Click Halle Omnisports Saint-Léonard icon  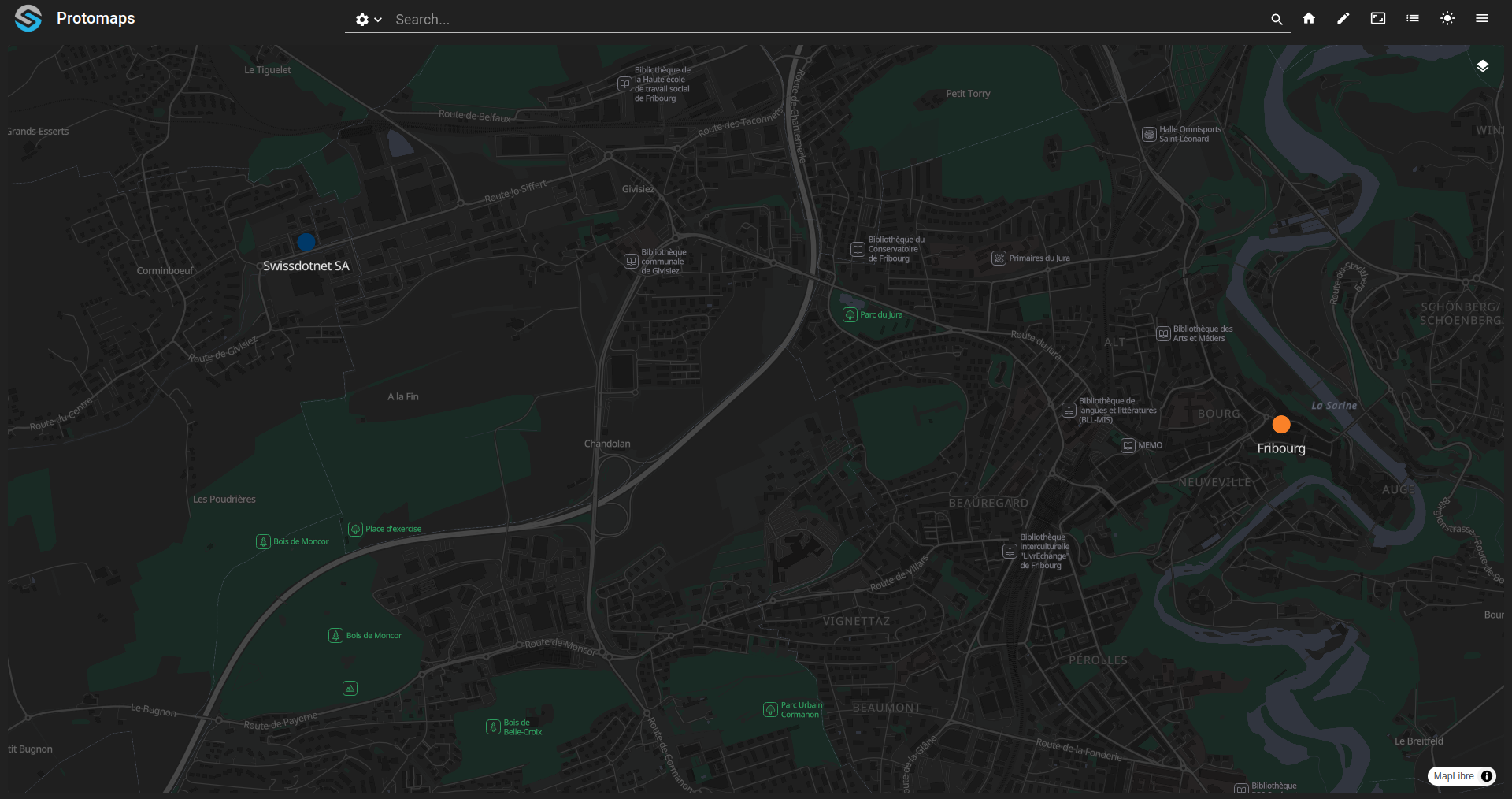point(1149,135)
